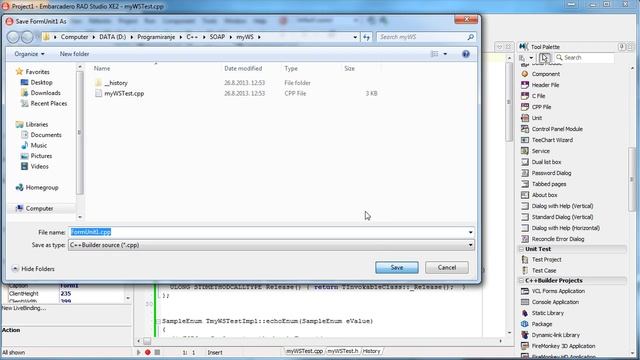Screen dimensions: 640x360
Task: Choose the Test Case icon
Action: (525, 271)
